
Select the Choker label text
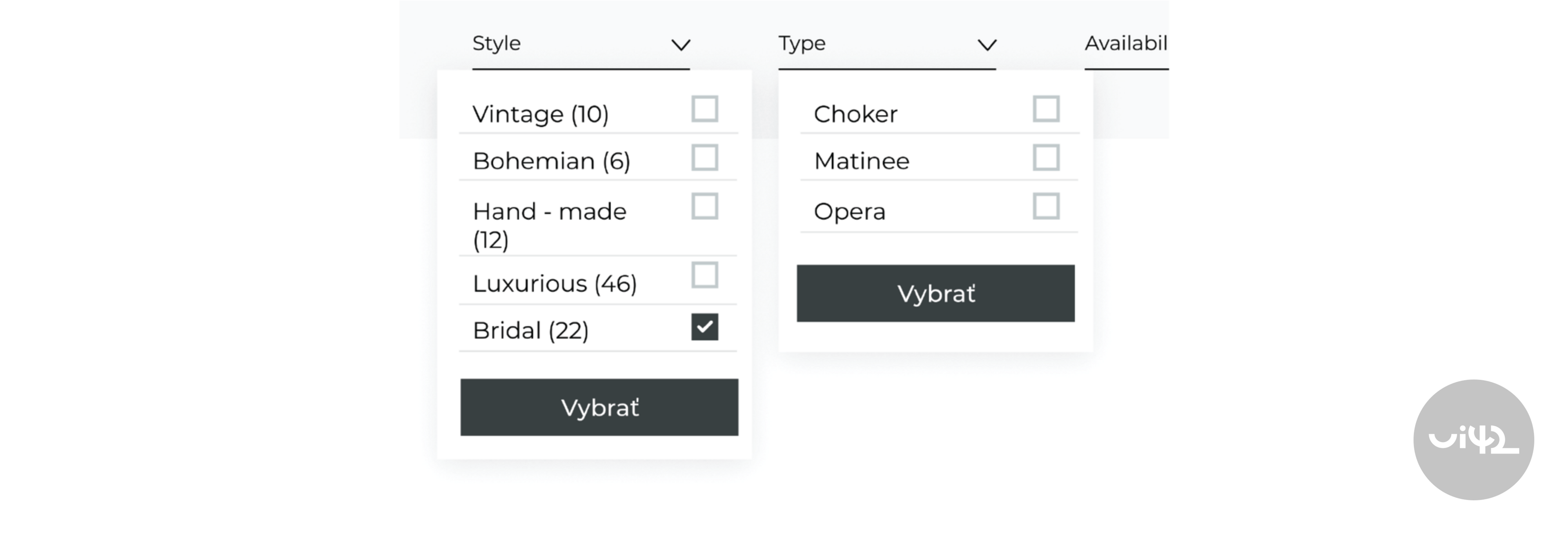855,113
